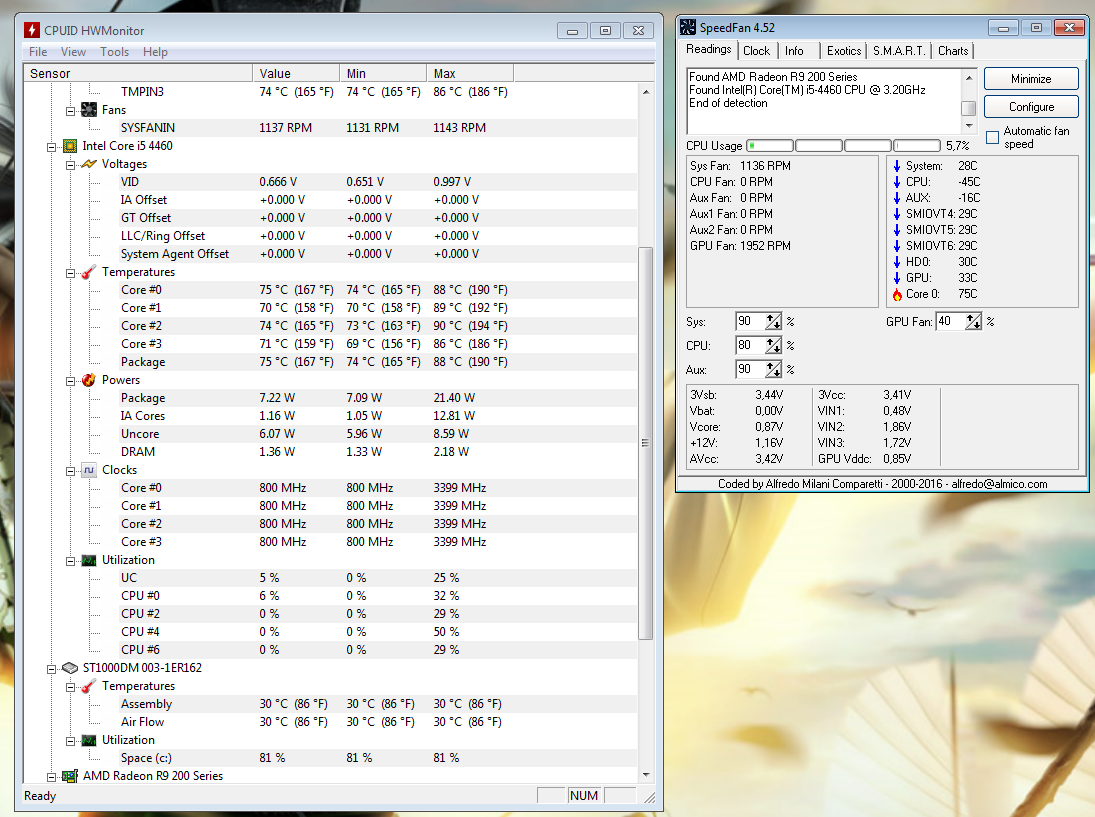The height and width of the screenshot is (817, 1095).
Task: Click the ST1000DM hard drive icon
Action: [x=70, y=668]
